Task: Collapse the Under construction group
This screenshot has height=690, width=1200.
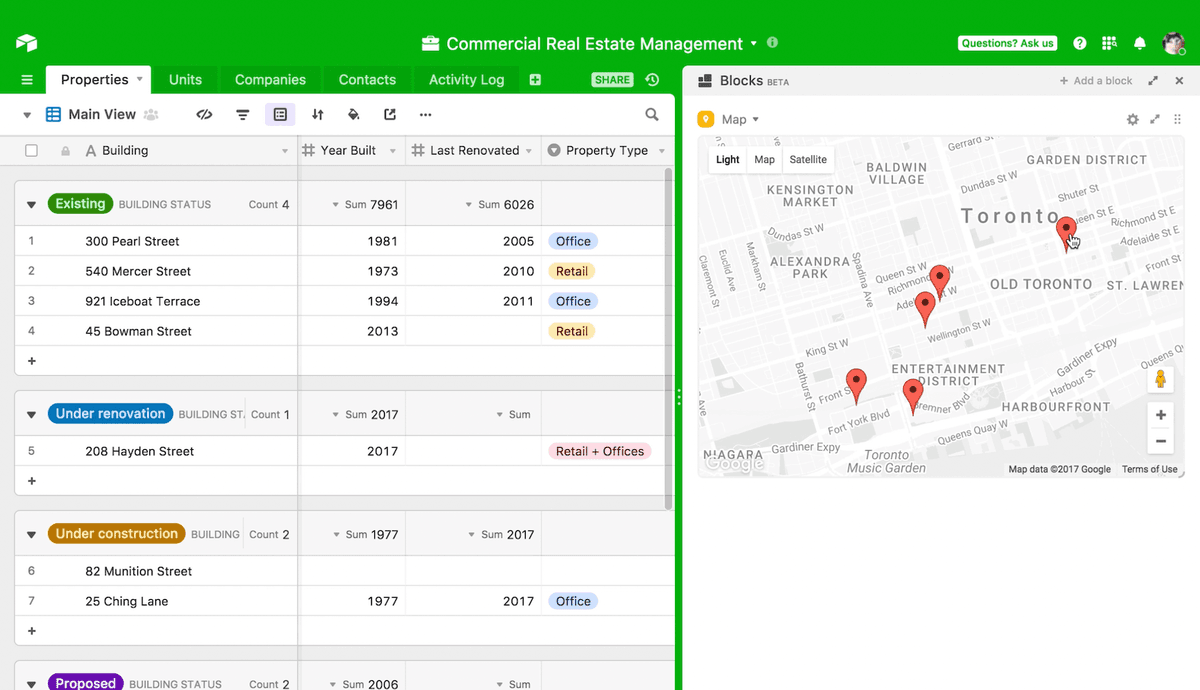Action: coord(31,535)
